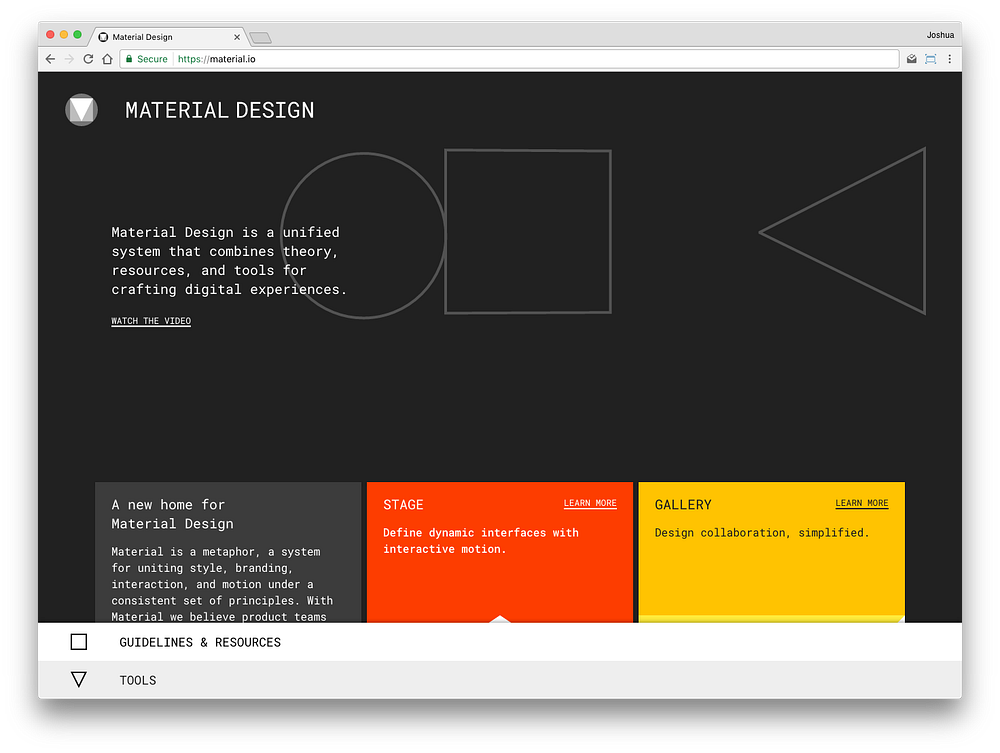This screenshot has width=1000, height=753.
Task: Click LEARN MORE on the GALLERY card
Action: click(861, 503)
